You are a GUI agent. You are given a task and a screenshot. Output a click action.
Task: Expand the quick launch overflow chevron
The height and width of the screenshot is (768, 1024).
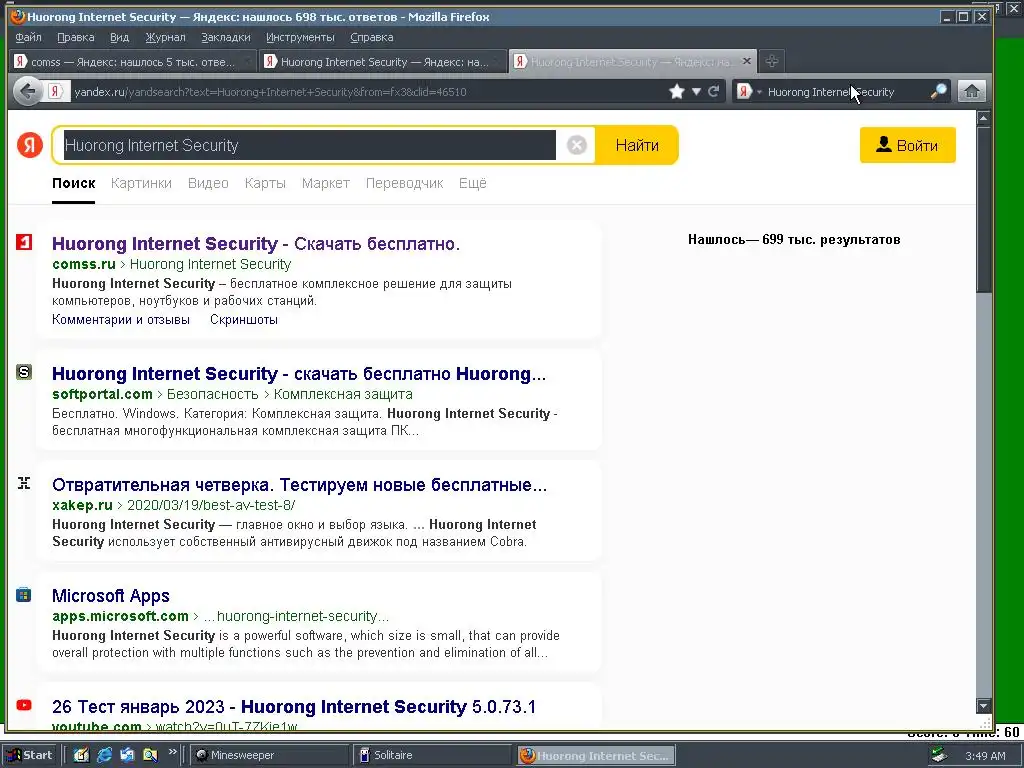click(x=172, y=752)
